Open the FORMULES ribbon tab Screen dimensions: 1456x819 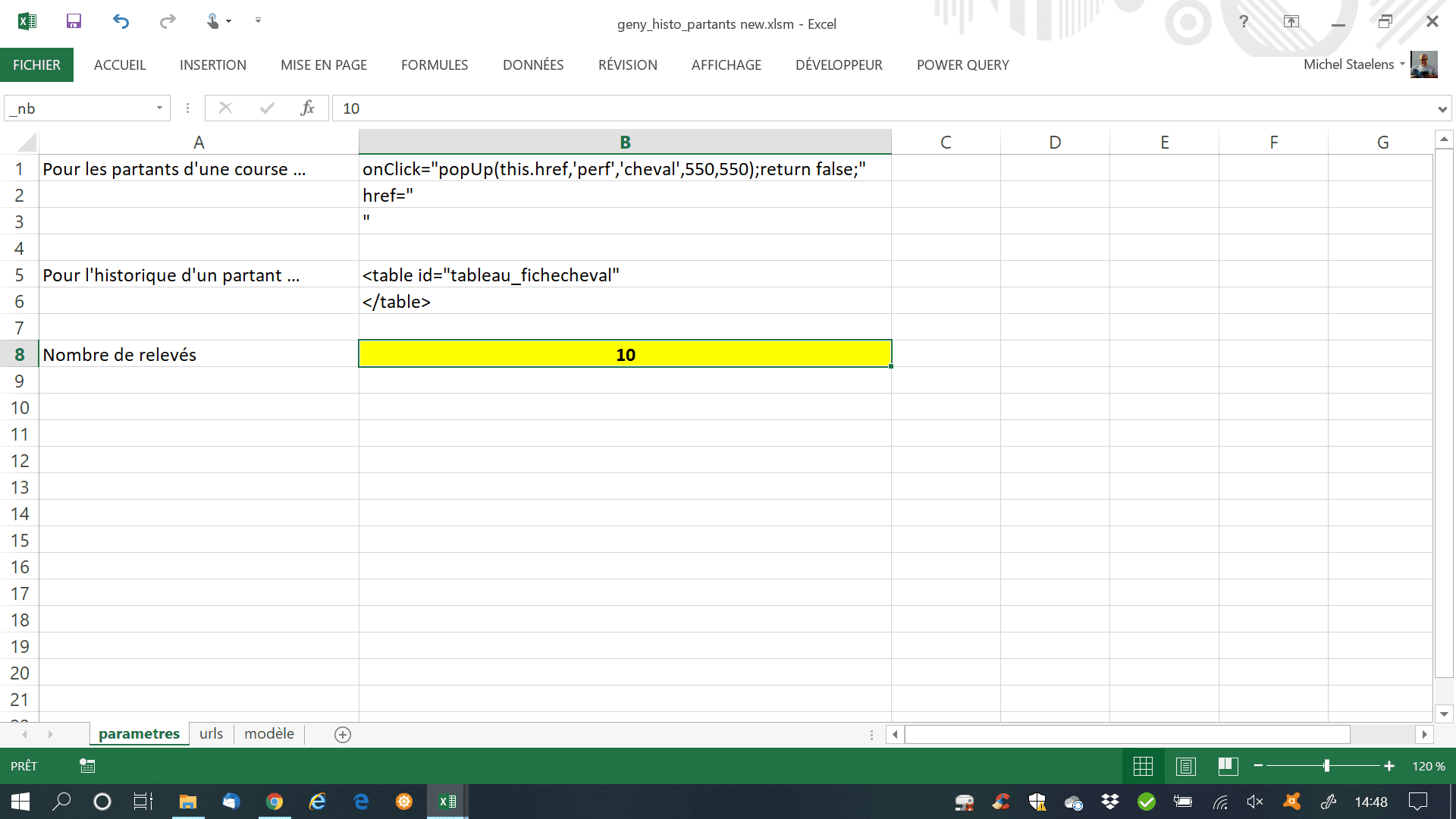[435, 65]
